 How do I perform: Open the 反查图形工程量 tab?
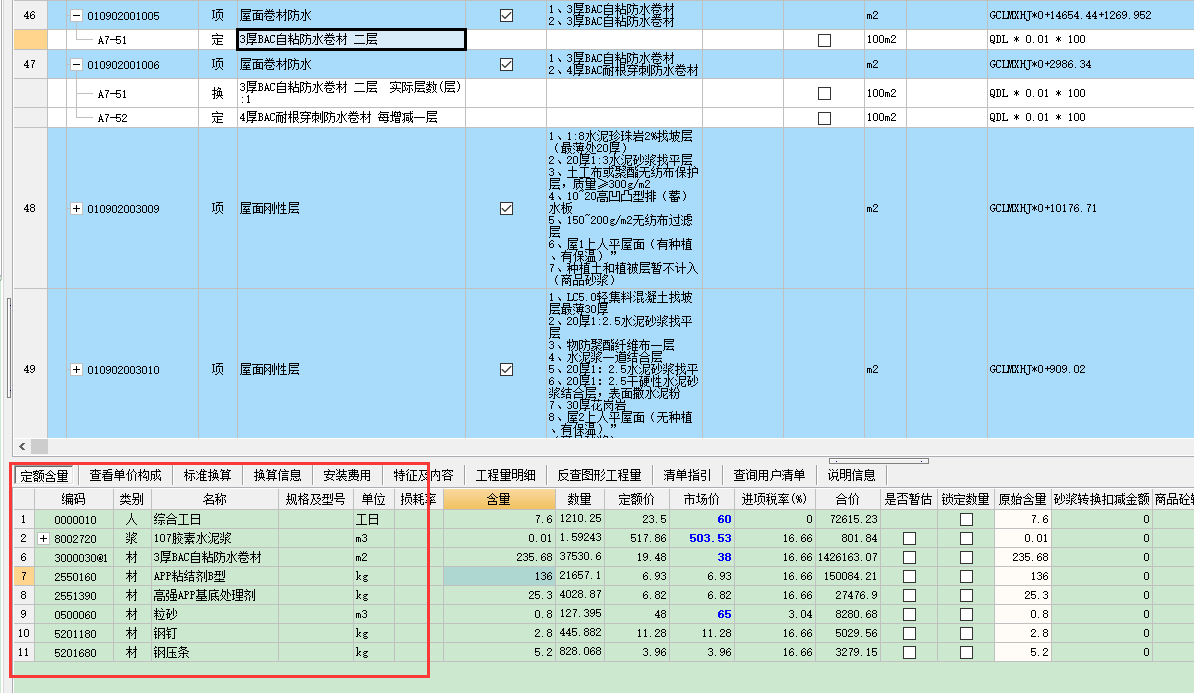tap(599, 475)
